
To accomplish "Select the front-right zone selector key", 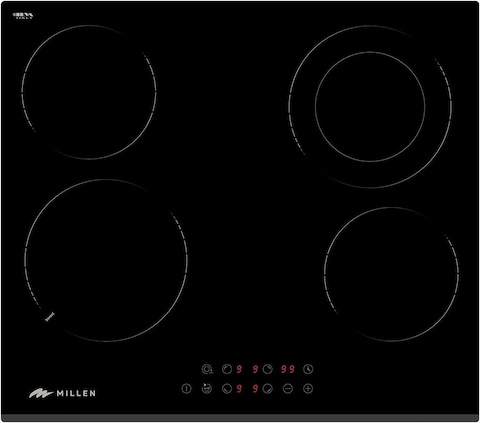I will click(268, 389).
